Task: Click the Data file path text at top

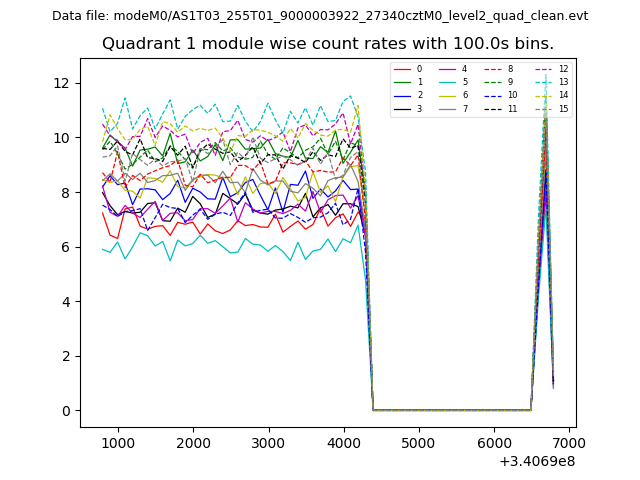Action: [x=320, y=16]
